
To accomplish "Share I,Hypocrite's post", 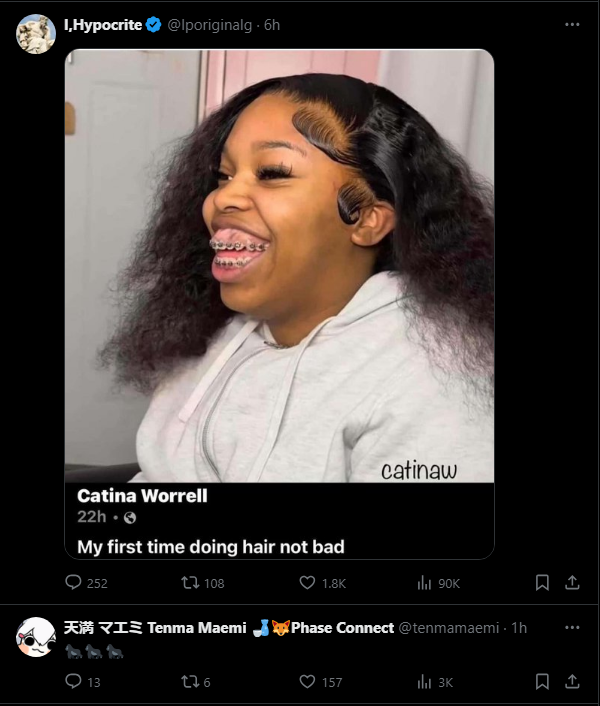I will point(572,582).
